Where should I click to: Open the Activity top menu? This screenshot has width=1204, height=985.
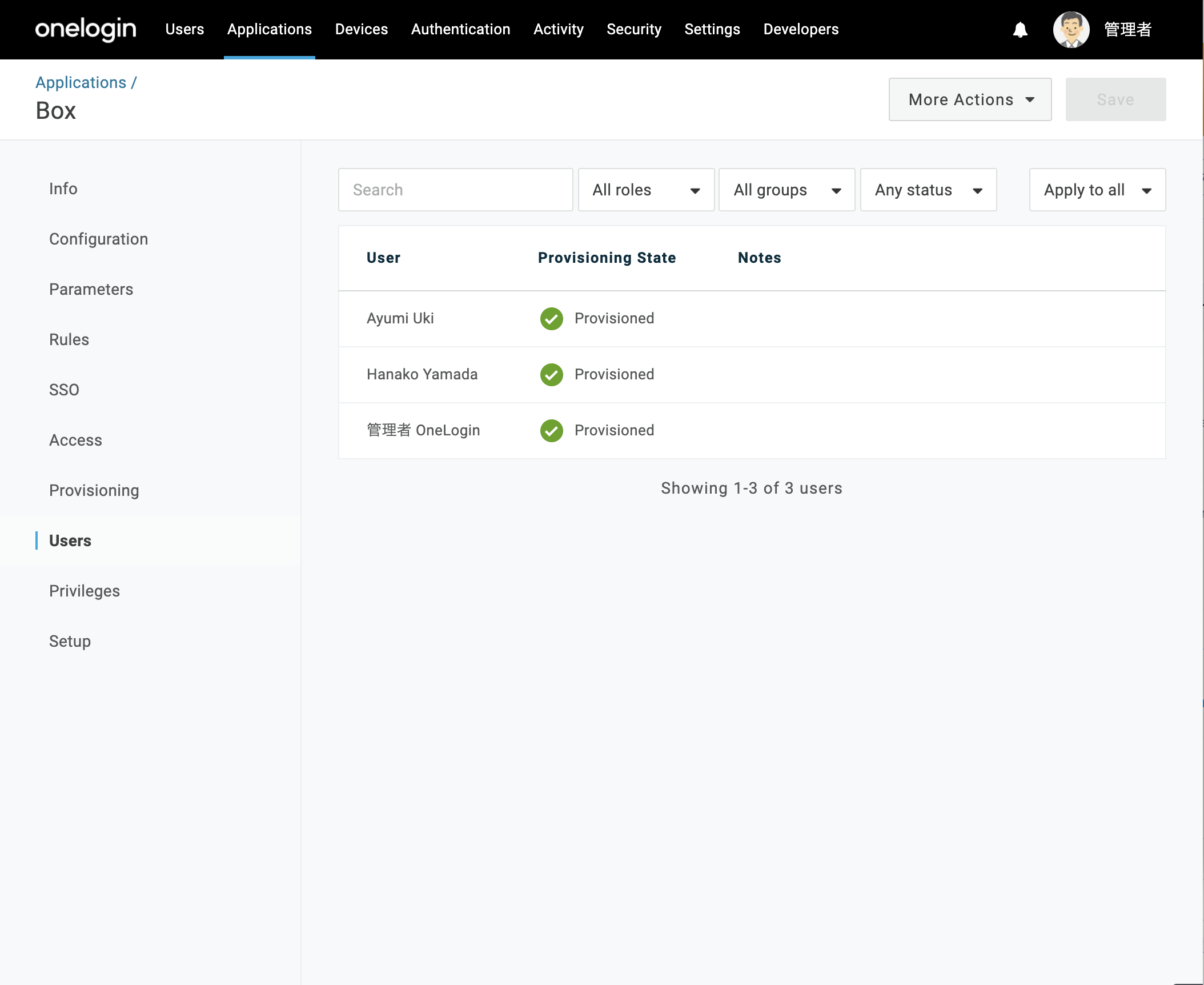(559, 29)
